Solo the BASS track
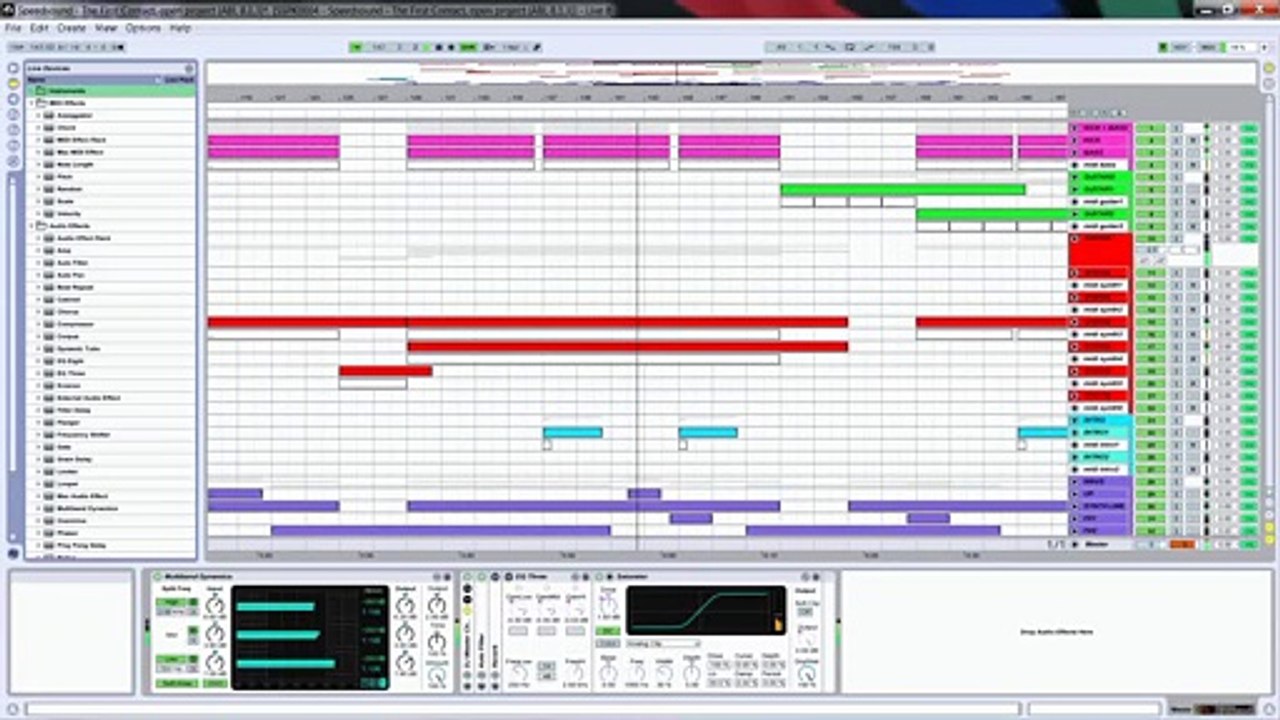Image resolution: width=1280 pixels, height=720 pixels. coord(1176,152)
